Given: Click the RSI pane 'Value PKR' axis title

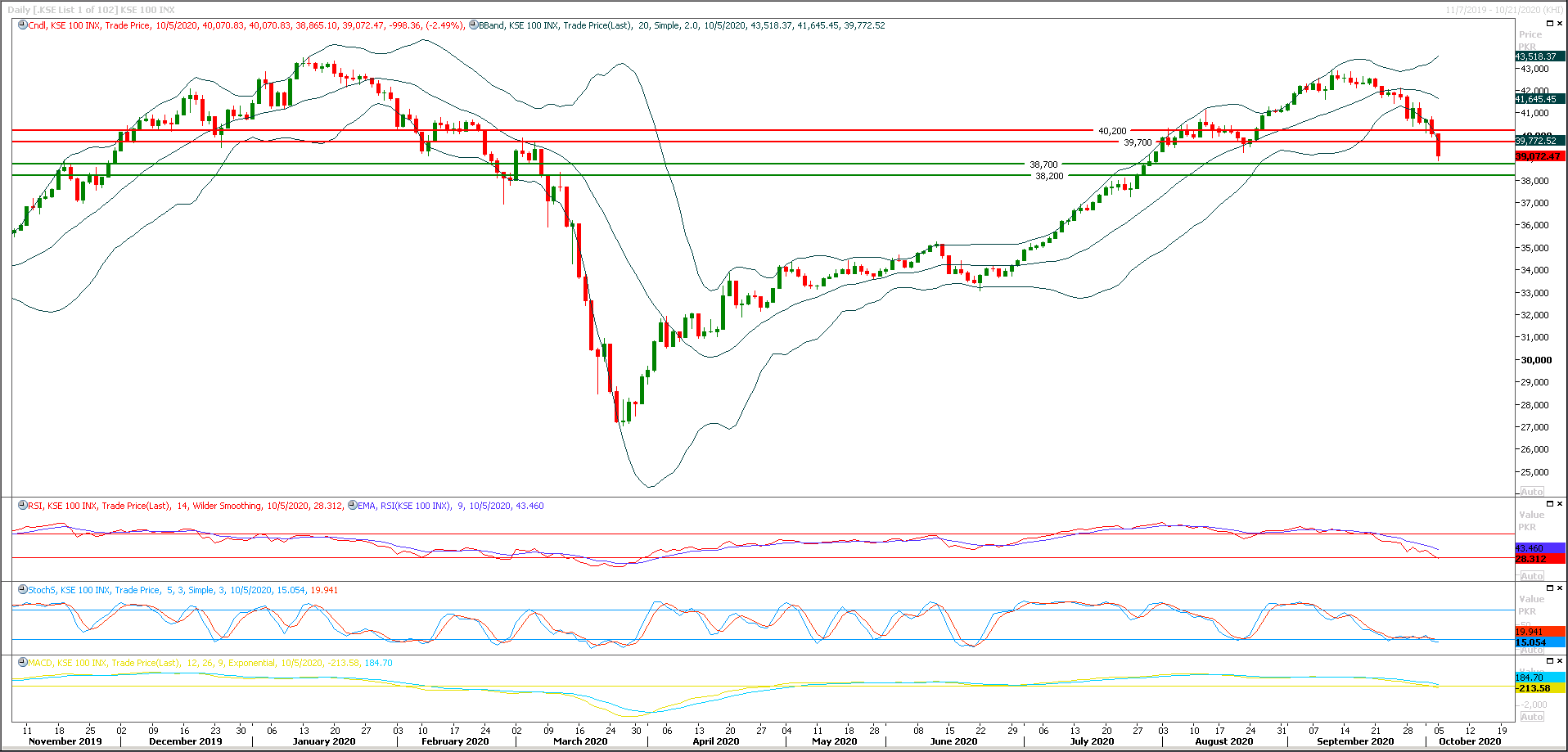Looking at the screenshot, I should [1531, 520].
